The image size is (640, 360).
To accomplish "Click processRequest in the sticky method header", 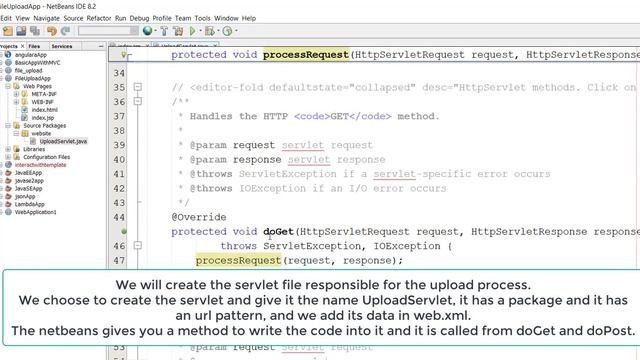I will click(x=306, y=54).
